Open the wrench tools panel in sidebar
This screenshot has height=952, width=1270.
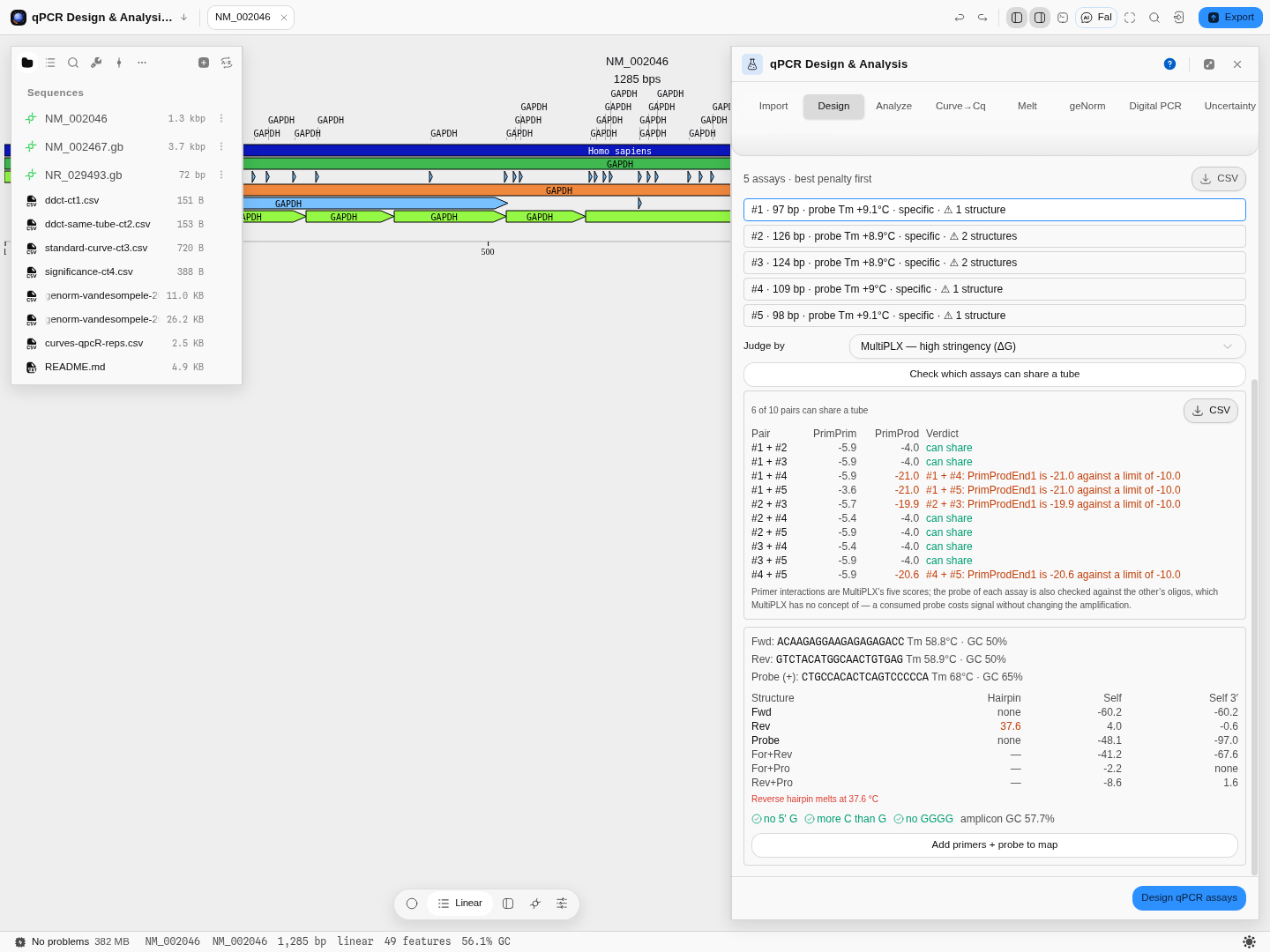(x=96, y=63)
